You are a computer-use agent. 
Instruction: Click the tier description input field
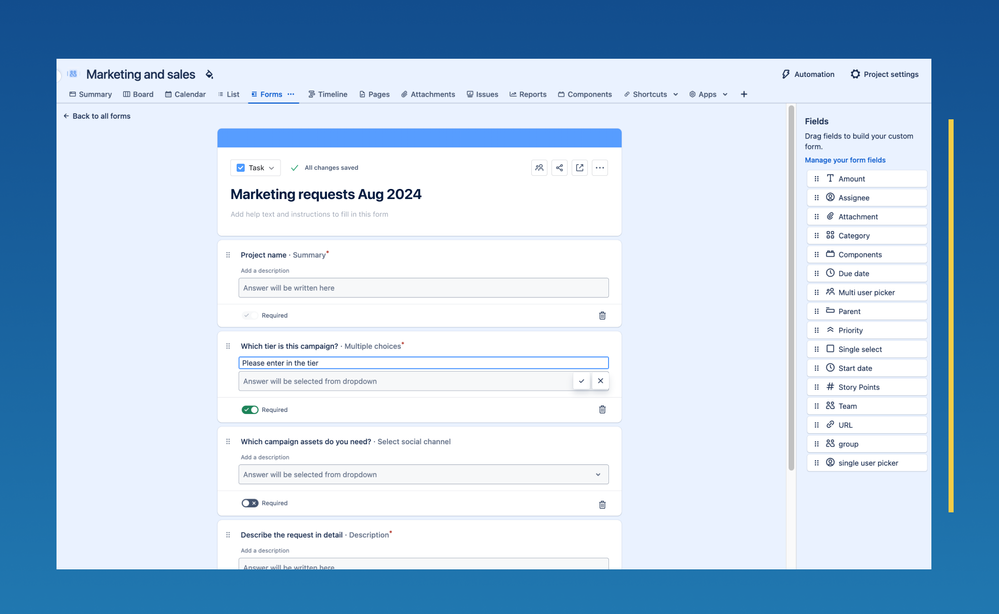[x=423, y=363]
